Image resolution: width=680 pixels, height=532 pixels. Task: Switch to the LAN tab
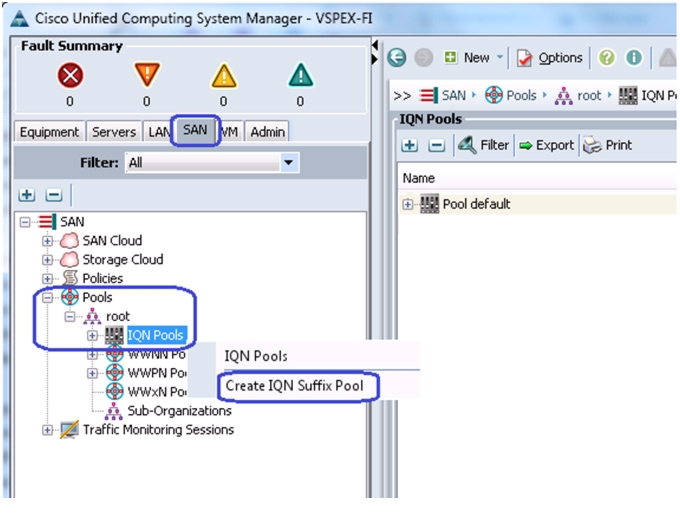point(158,132)
